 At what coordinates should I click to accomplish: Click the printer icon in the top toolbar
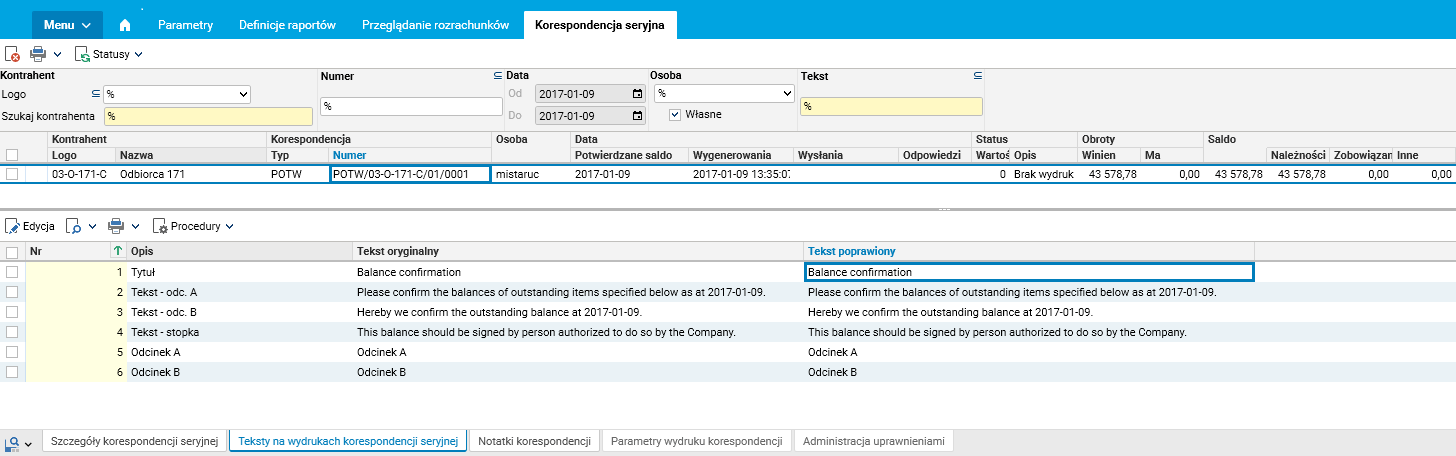pyautogui.click(x=38, y=54)
